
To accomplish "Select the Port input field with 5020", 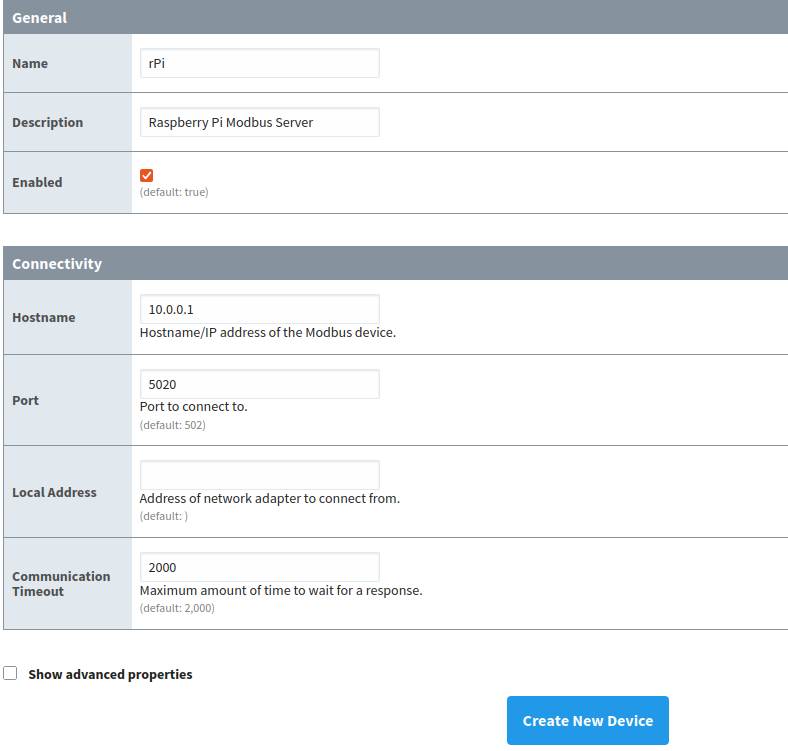I will pos(259,384).
